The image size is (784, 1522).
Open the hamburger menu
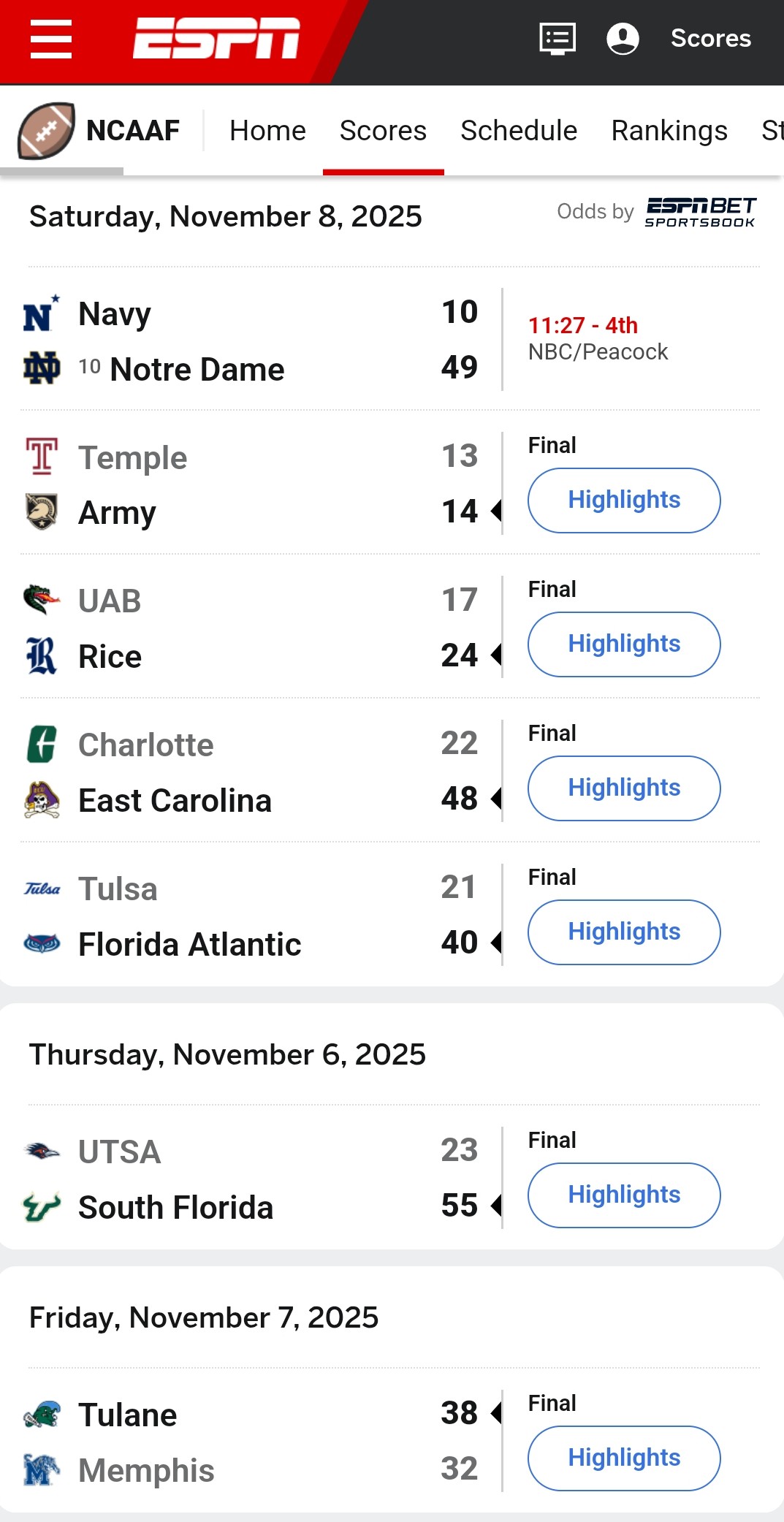[x=51, y=39]
